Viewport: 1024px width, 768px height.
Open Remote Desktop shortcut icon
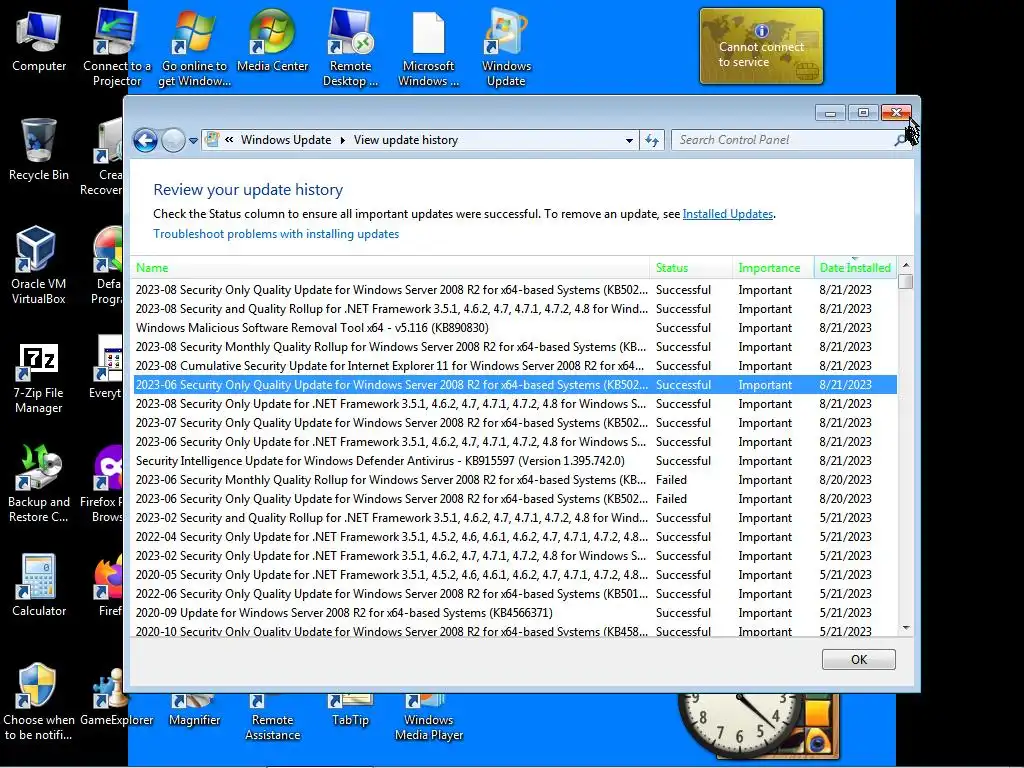pyautogui.click(x=350, y=46)
